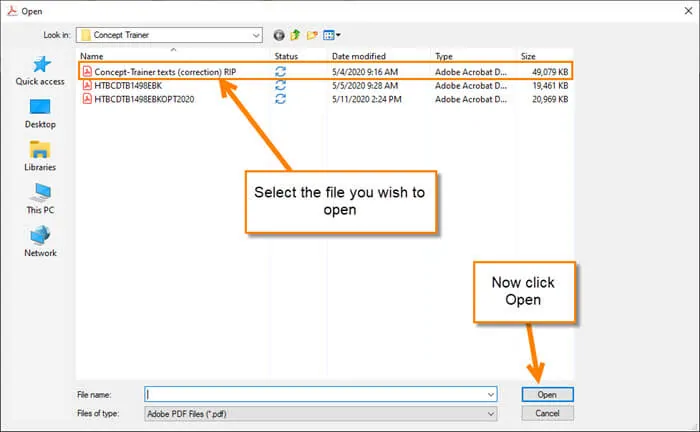The width and height of the screenshot is (700, 432).
Task: Click the file type cell of HTBCDTB1498EBKOPT2020
Action: point(471,100)
